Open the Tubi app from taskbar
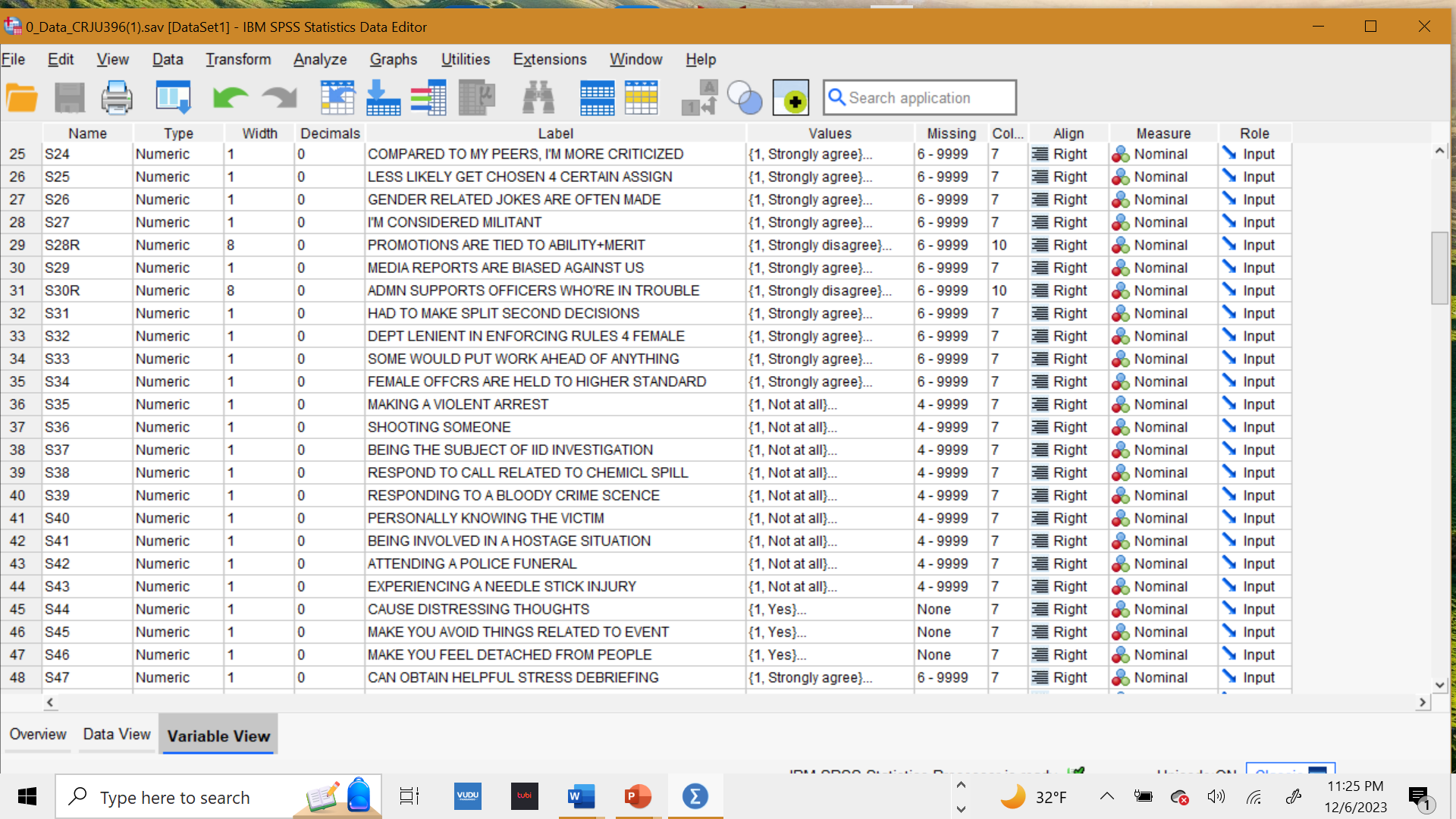Image resolution: width=1456 pixels, height=819 pixels. [525, 796]
